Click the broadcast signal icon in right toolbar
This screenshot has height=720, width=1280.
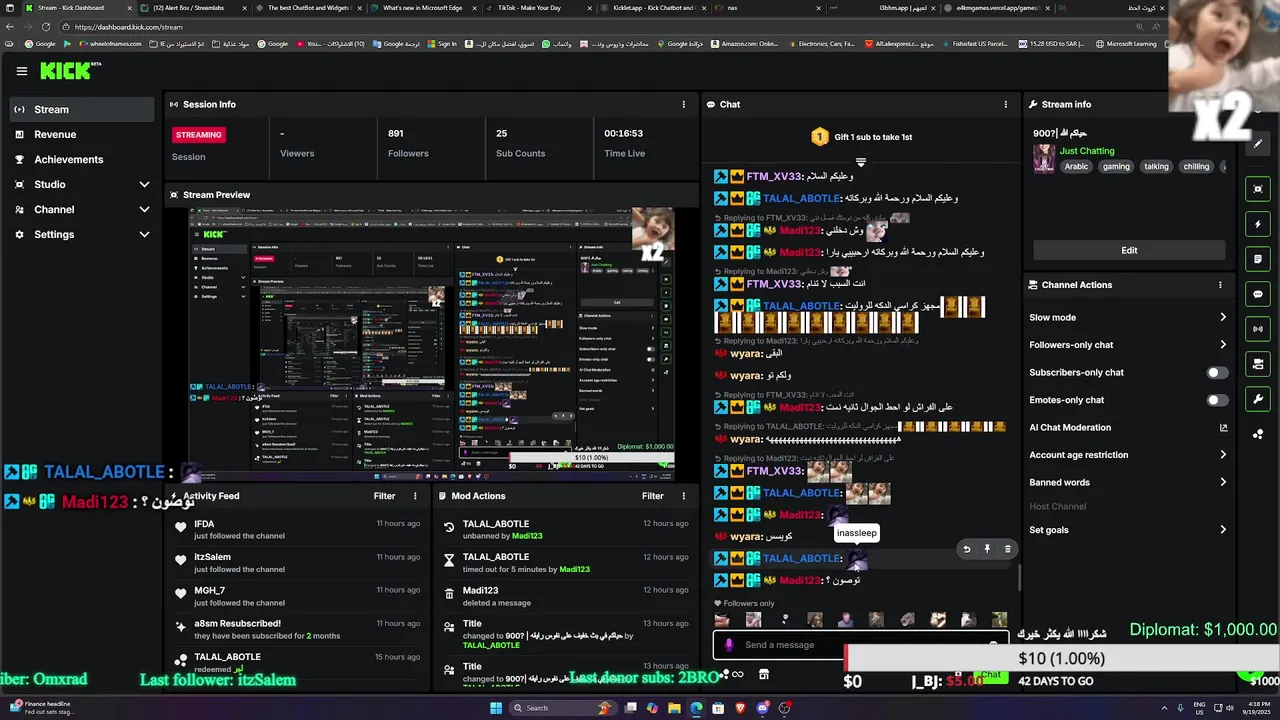[1258, 329]
